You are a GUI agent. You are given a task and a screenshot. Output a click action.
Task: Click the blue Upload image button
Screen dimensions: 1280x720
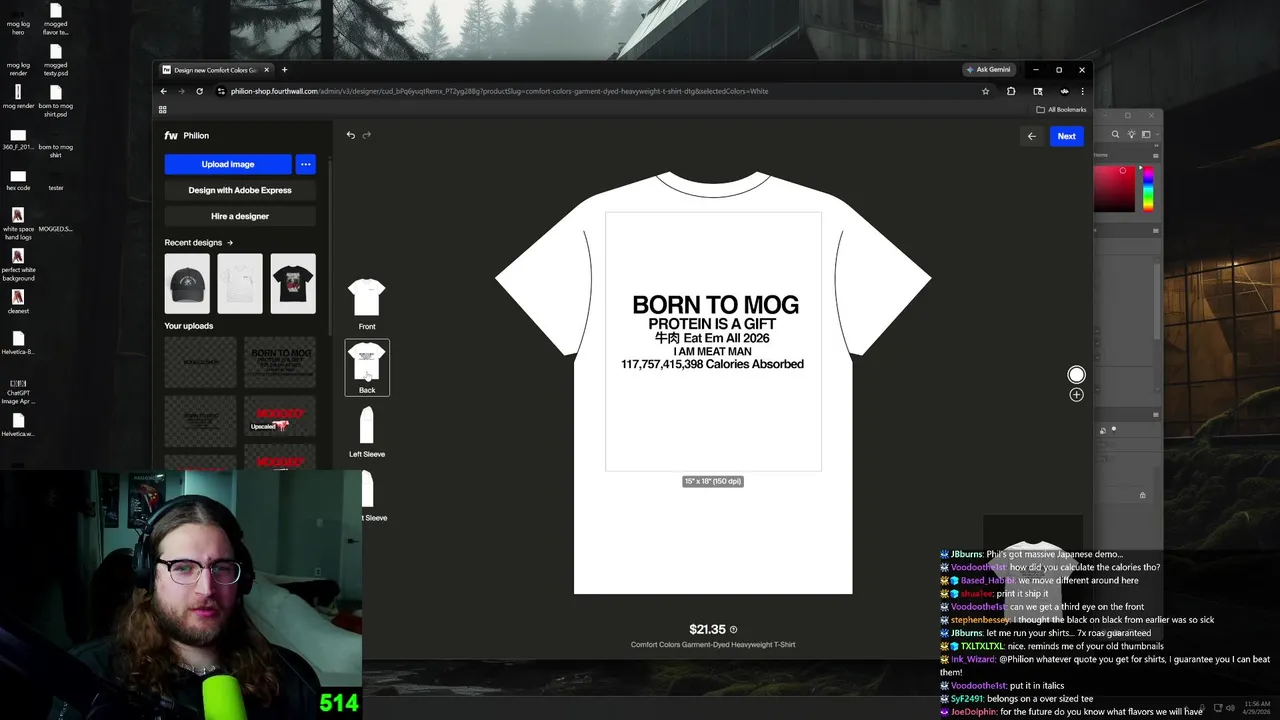pyautogui.click(x=228, y=164)
